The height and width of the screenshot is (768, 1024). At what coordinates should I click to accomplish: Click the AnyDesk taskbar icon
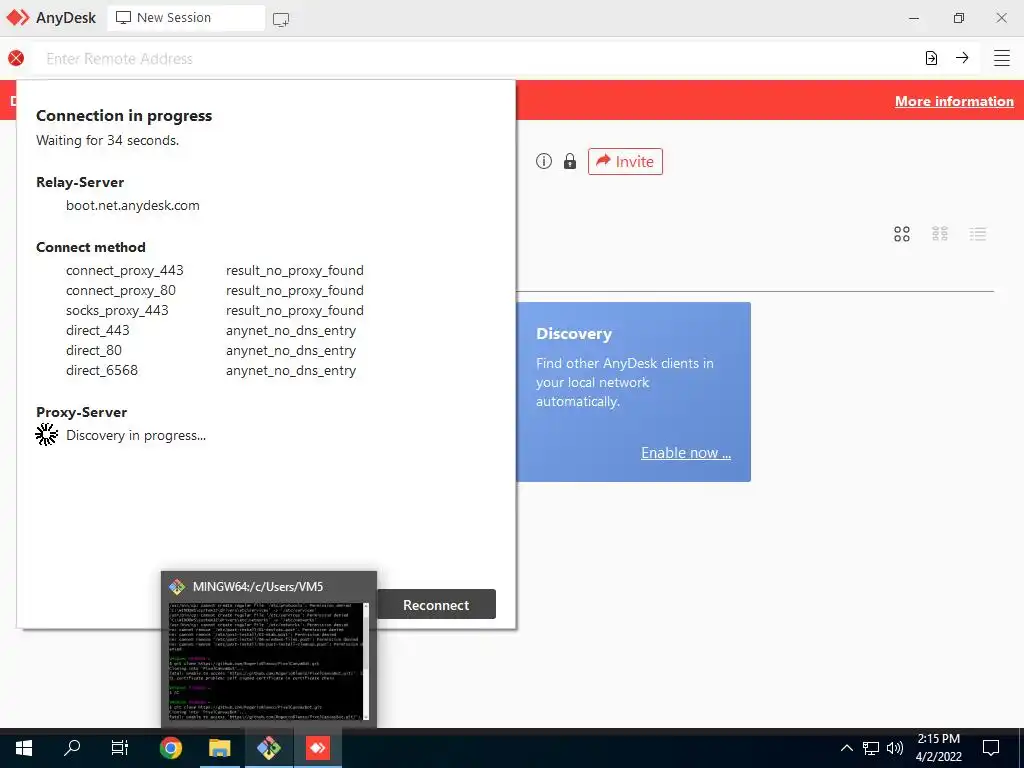(x=318, y=748)
